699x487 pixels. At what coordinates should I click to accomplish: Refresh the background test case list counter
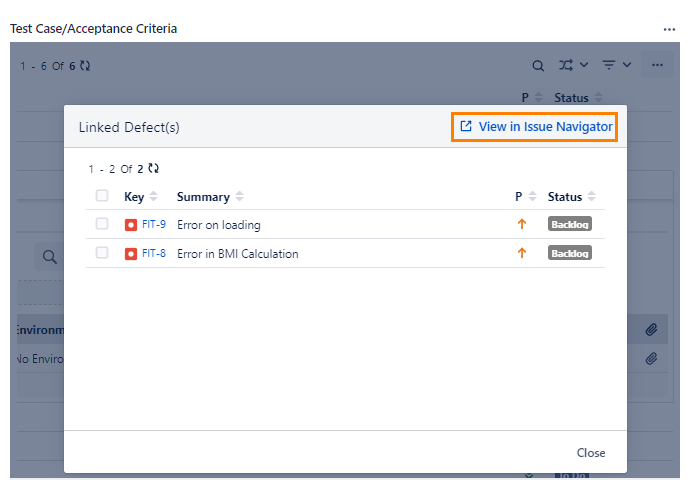tap(85, 66)
